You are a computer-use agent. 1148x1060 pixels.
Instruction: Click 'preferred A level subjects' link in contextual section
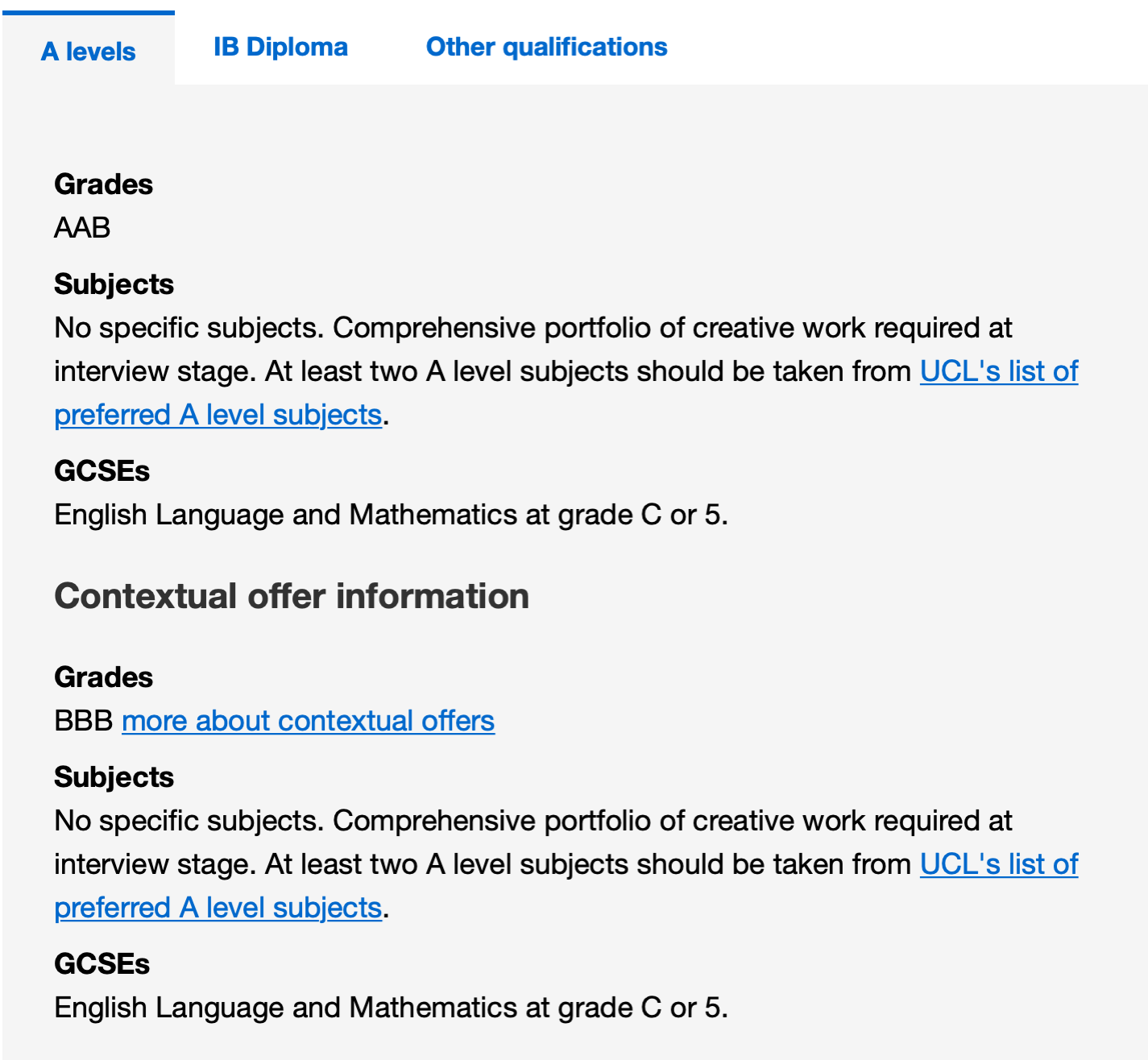tap(218, 908)
